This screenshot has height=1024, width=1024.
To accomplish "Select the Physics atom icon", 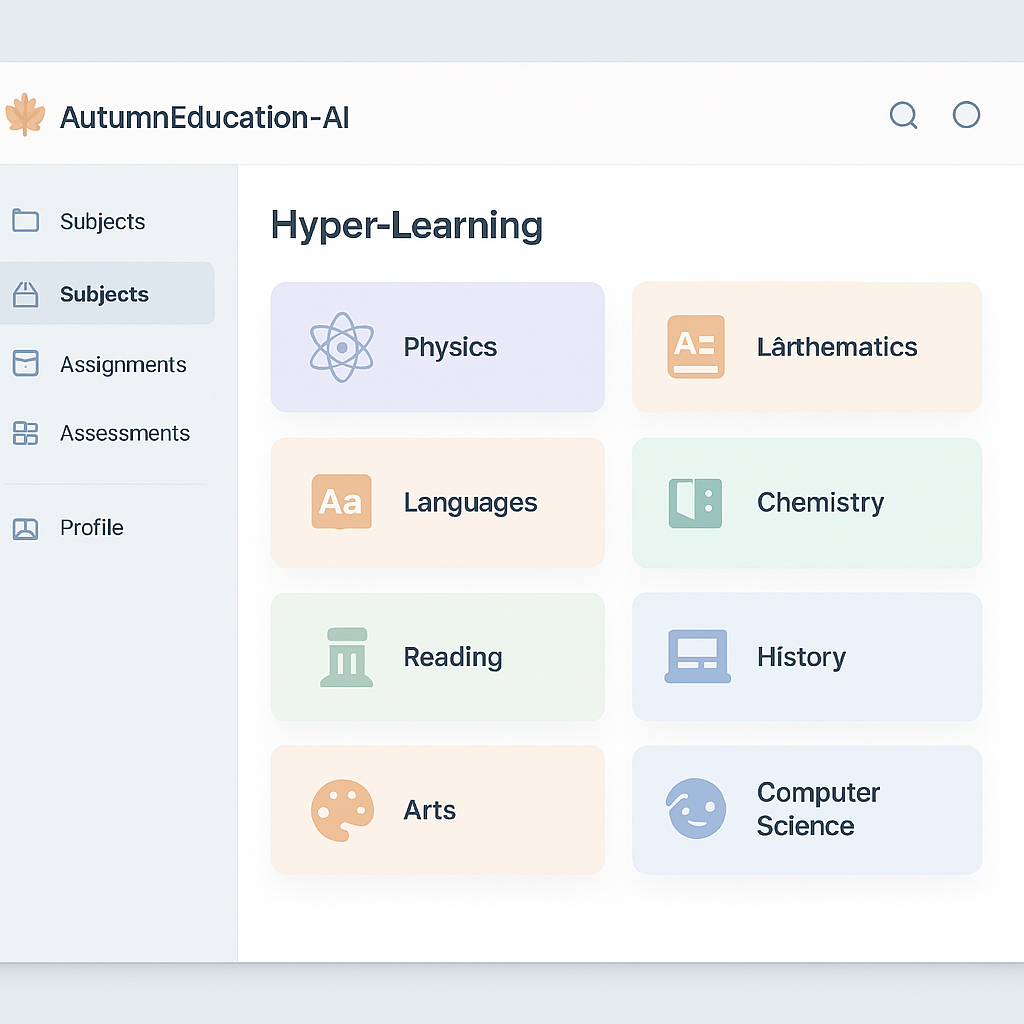I will [x=342, y=347].
